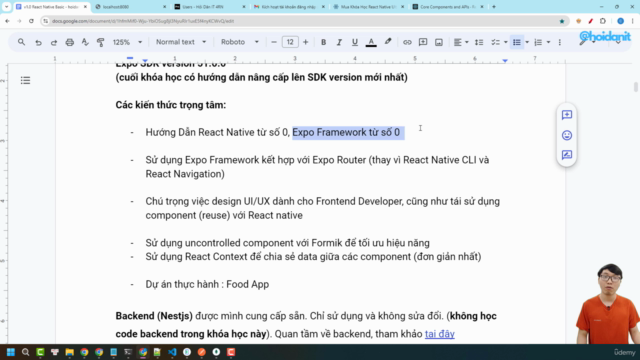Close the localhost:8080 tab
The width and height of the screenshot is (640, 360).
point(164,7)
